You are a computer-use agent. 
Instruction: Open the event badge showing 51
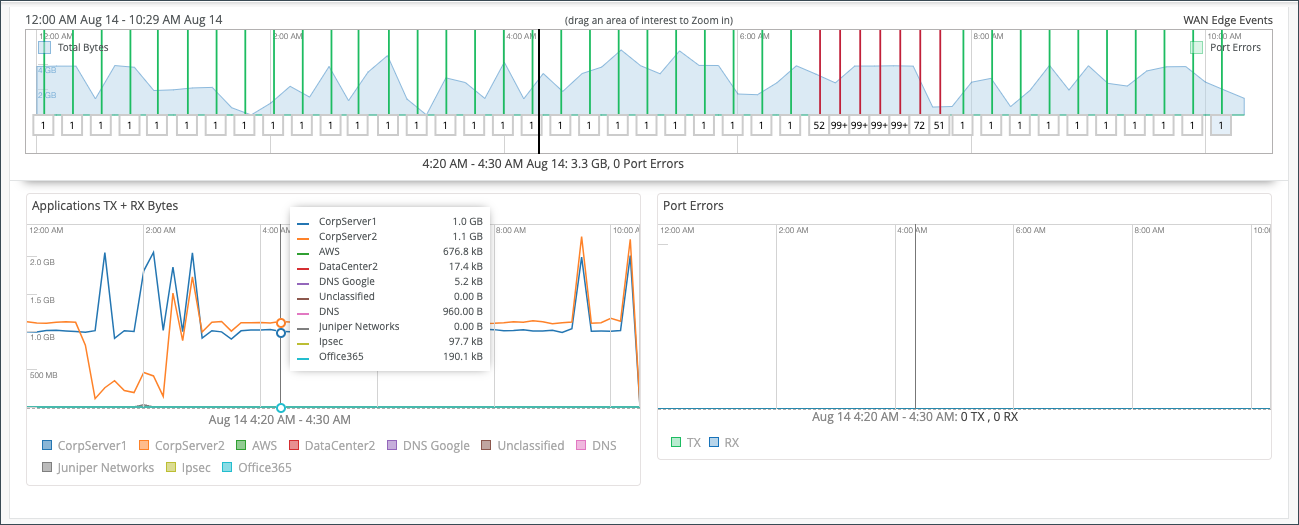[x=939, y=125]
